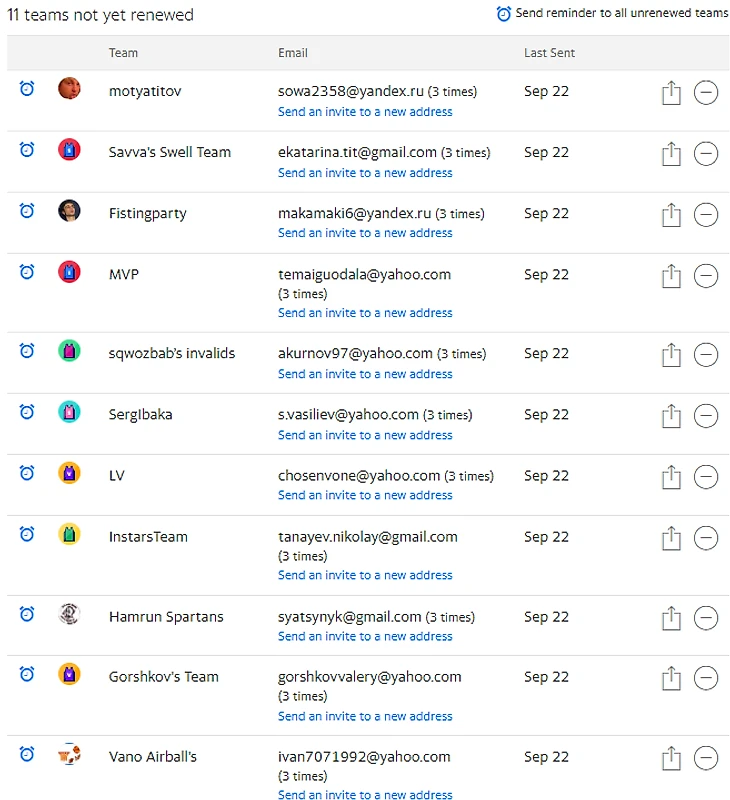Remove the Fistingparty team with the minus icon
This screenshot has height=800, width=730.
(706, 215)
